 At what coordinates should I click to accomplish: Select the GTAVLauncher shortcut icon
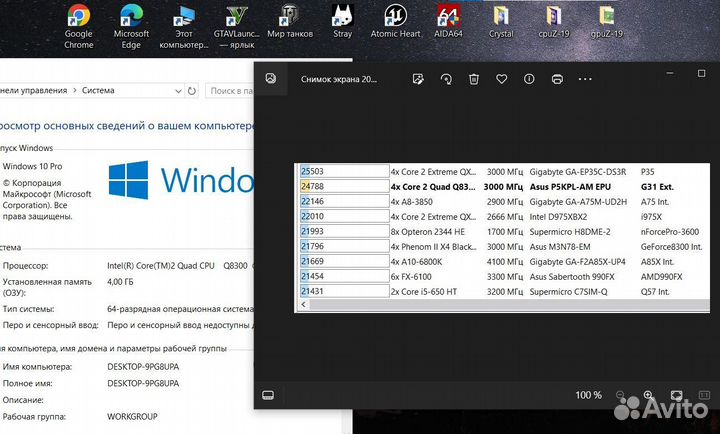(236, 27)
